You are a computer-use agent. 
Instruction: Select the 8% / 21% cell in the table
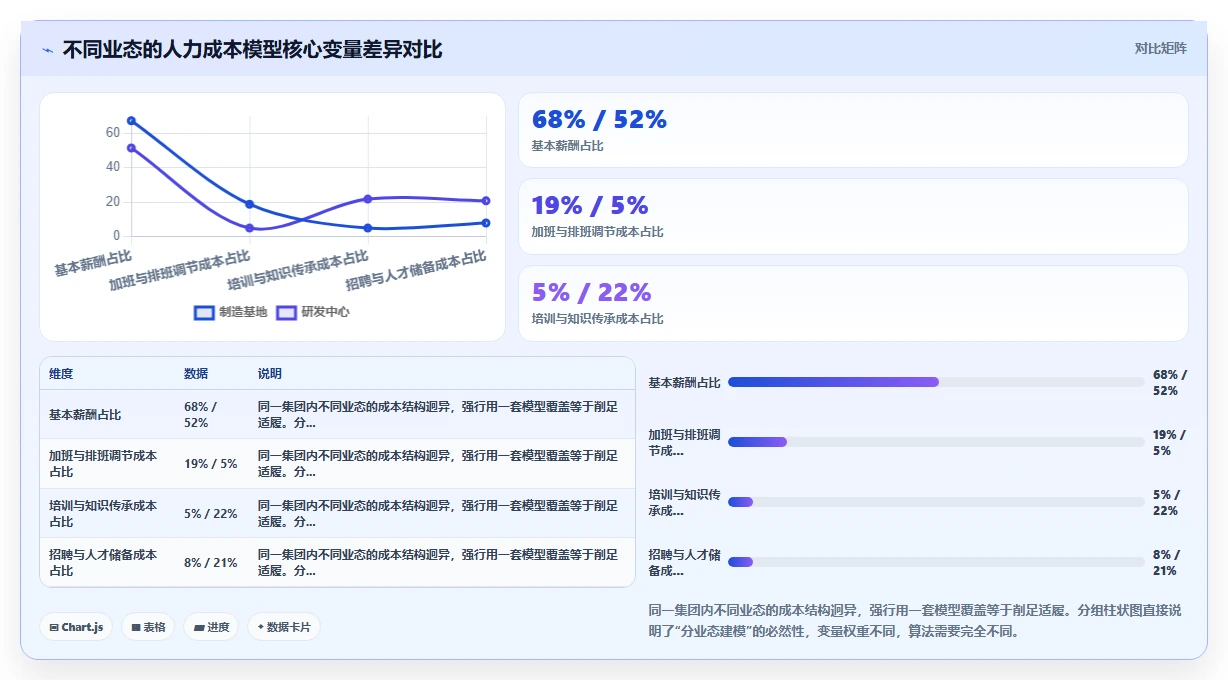[211, 563]
